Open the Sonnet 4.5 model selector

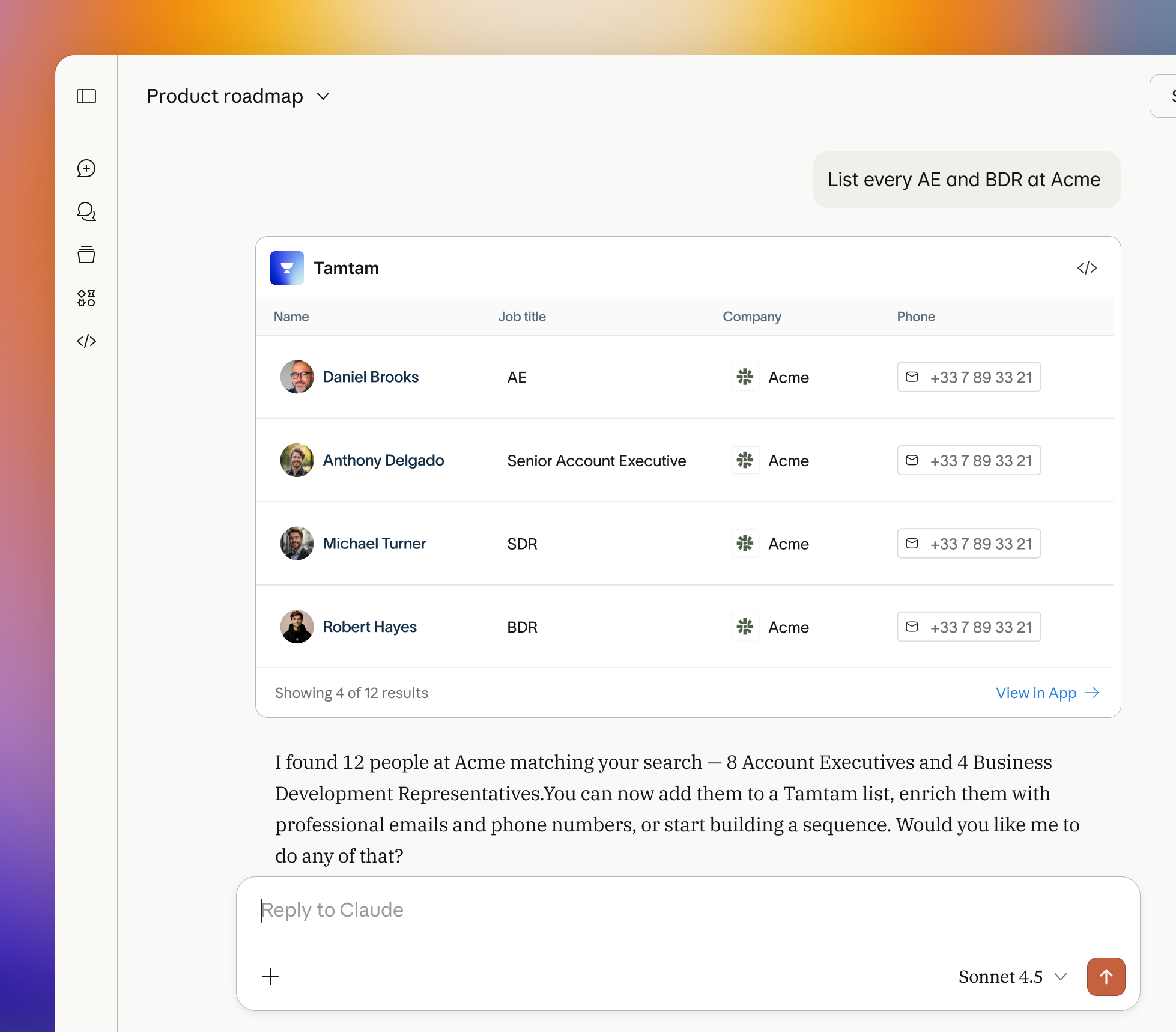tap(1013, 977)
